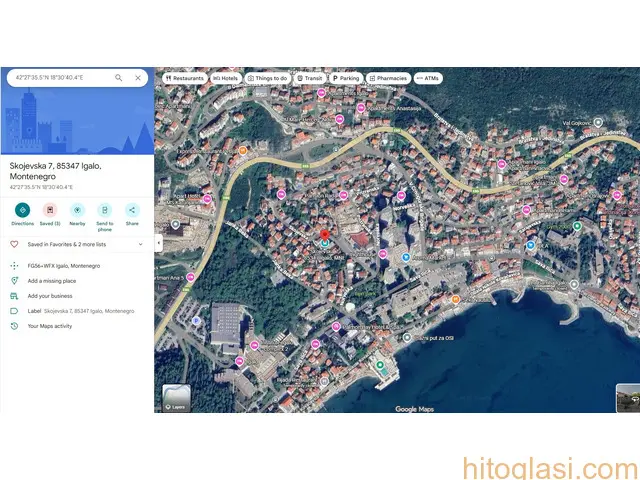Open Your Maps activity
640x480 pixels.
pos(50,326)
